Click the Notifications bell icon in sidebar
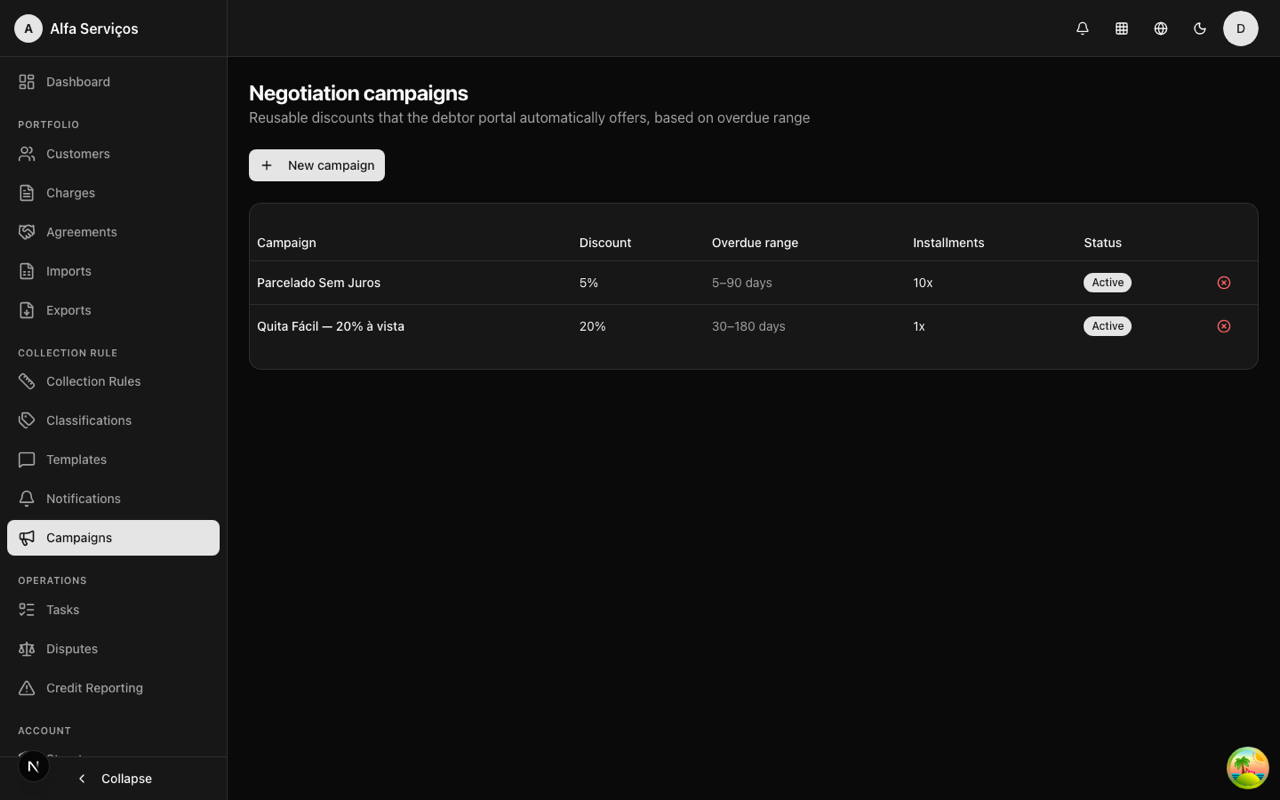The height and width of the screenshot is (800, 1280). tap(27, 499)
